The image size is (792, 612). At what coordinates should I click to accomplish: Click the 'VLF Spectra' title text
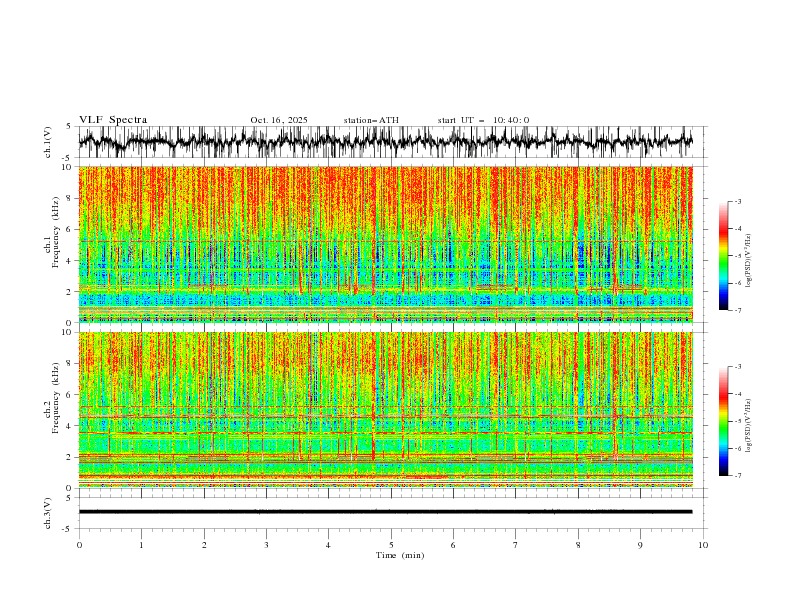point(113,120)
